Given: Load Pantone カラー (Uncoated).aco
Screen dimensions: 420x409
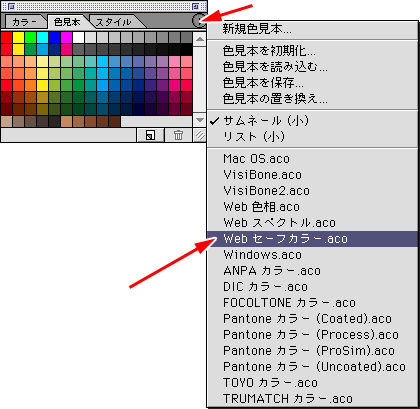Looking at the screenshot, I should (x=312, y=367).
